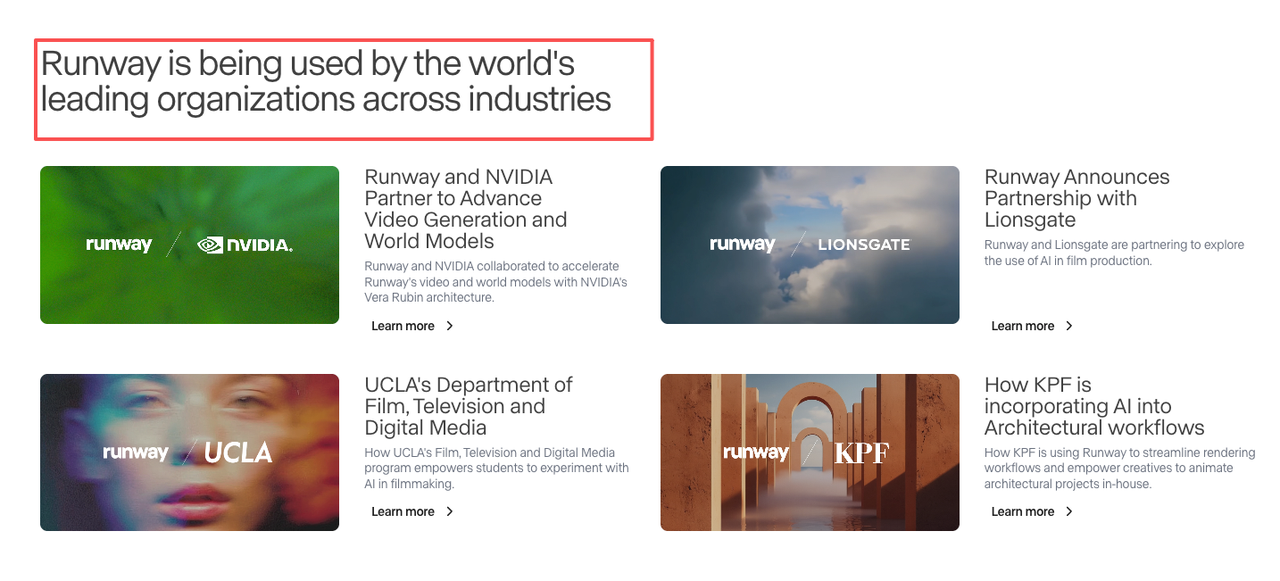Click the Lionsgate description about AI in film production
The image size is (1280, 581).
point(1114,253)
